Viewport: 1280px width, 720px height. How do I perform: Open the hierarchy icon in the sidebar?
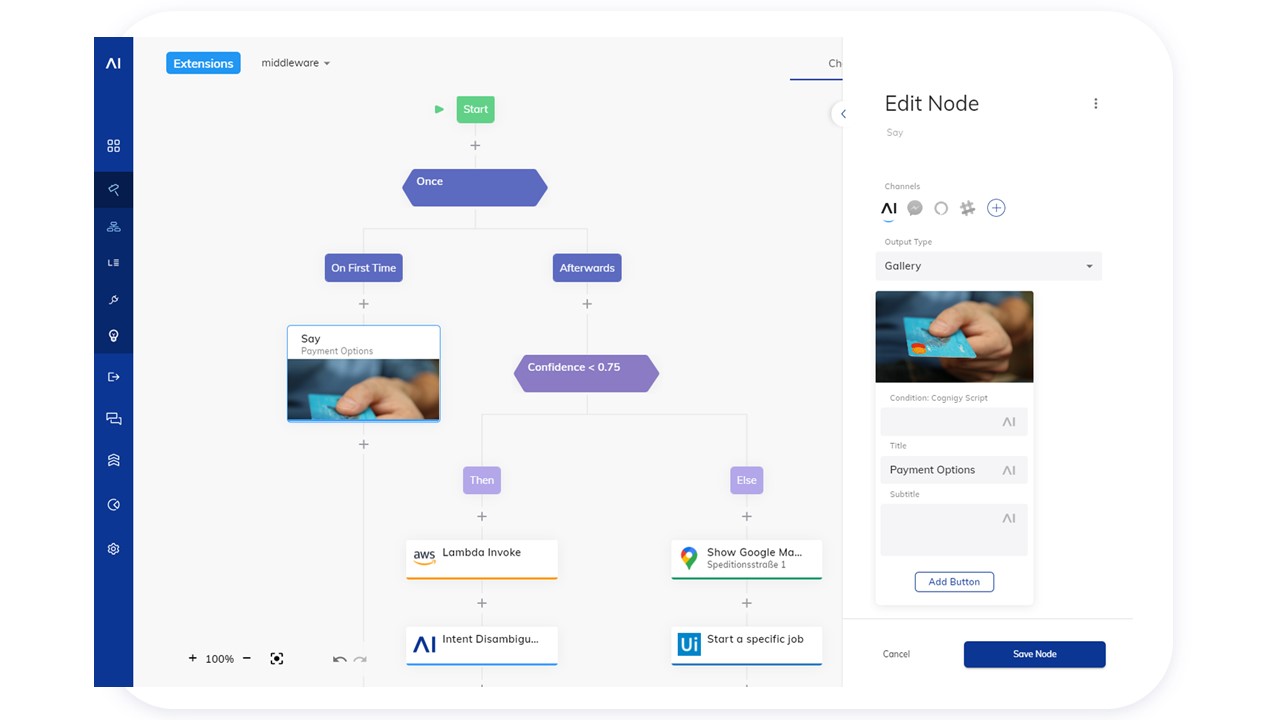tap(113, 227)
